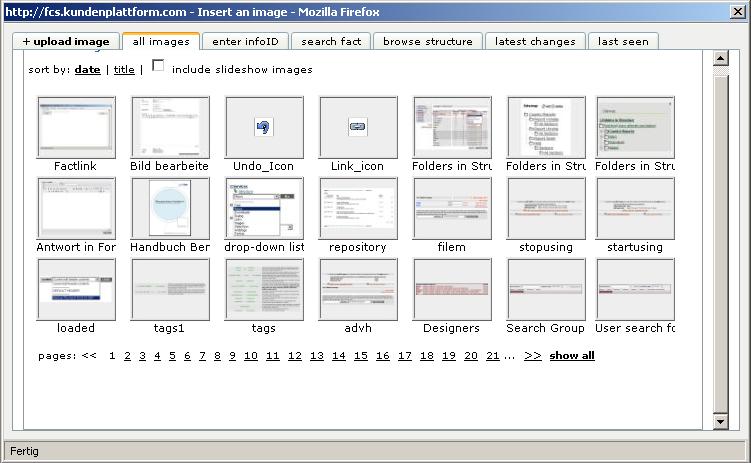Sort images by date
Screen dimensions: 751x463
tap(88, 70)
